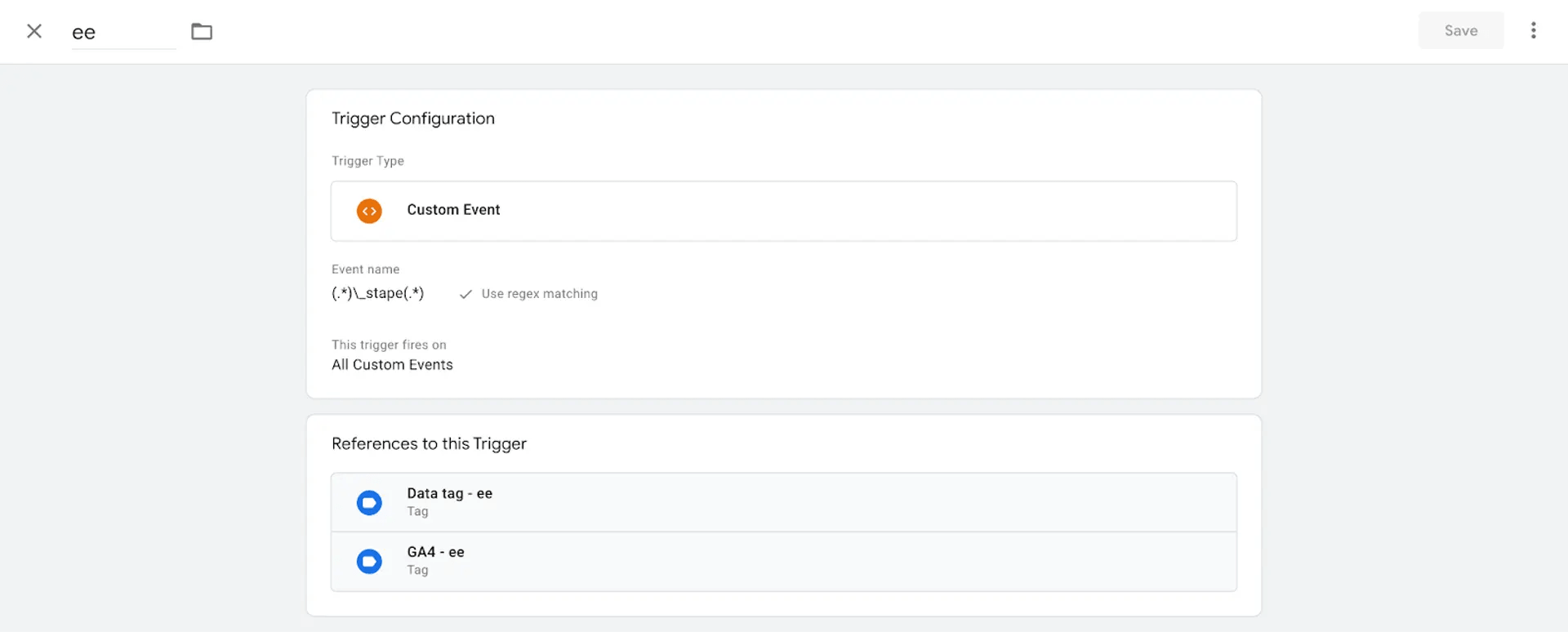Image resolution: width=1568 pixels, height=632 pixels.
Task: Click the GA4 - ee tag icon
Action: pos(369,561)
